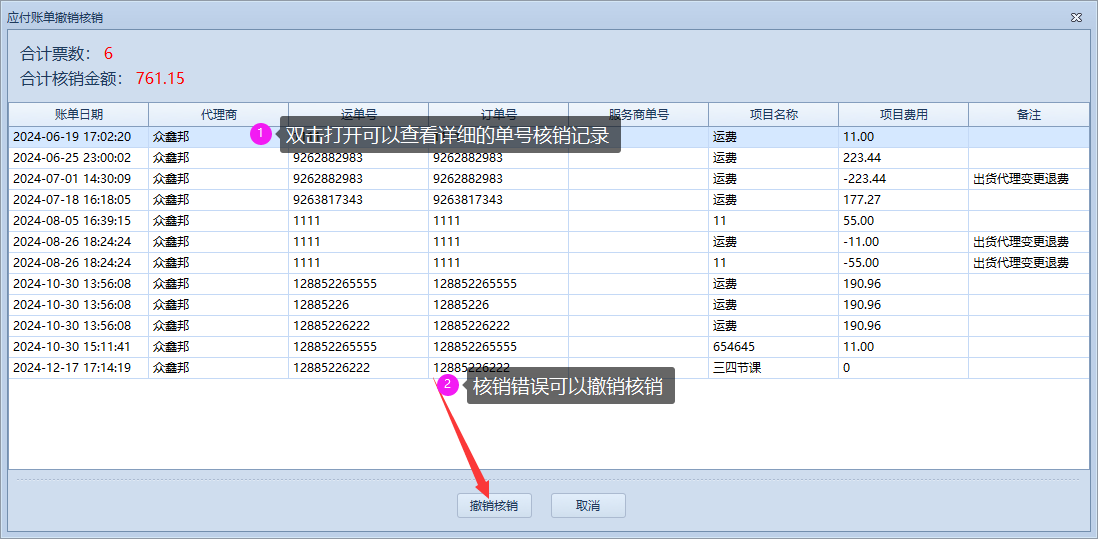Click the 备注 column header
The width and height of the screenshot is (1098, 539).
(x=1028, y=115)
